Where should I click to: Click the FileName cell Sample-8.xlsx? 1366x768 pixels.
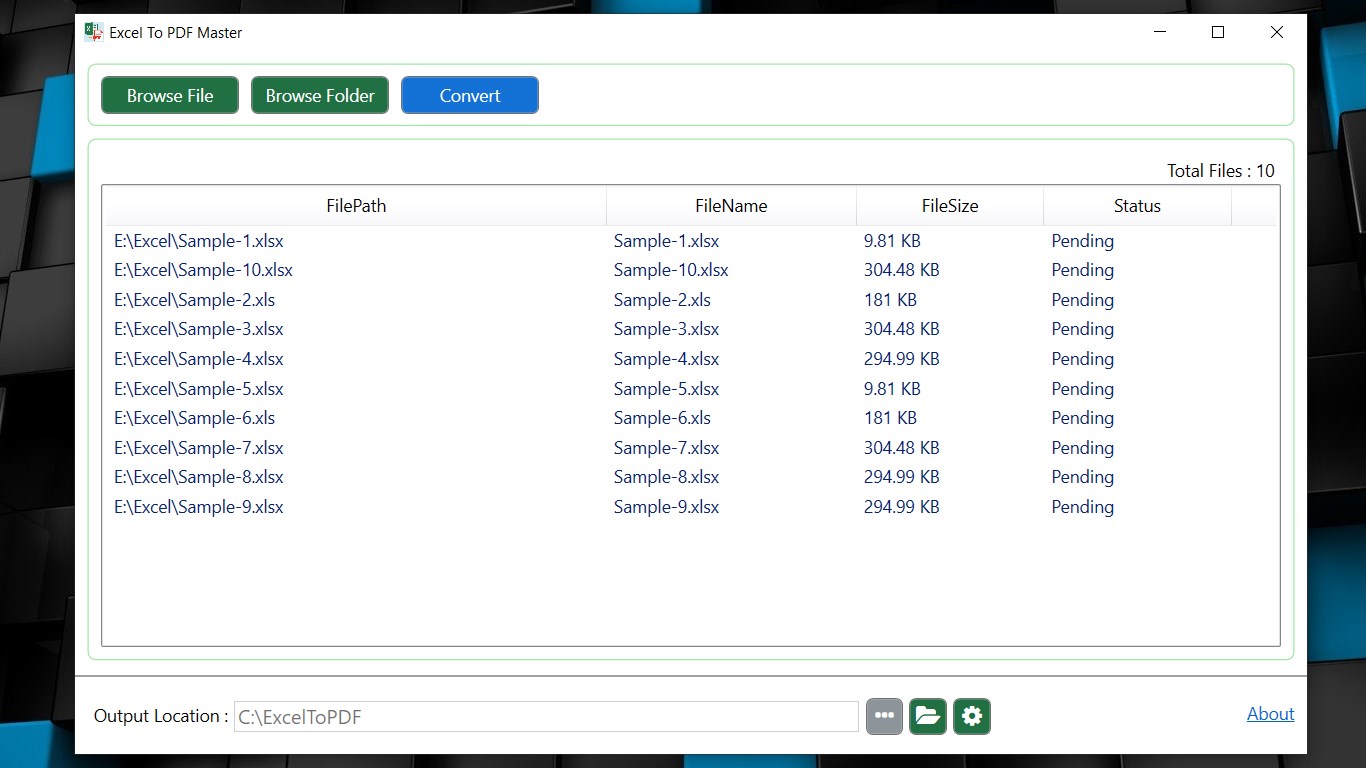coord(666,477)
